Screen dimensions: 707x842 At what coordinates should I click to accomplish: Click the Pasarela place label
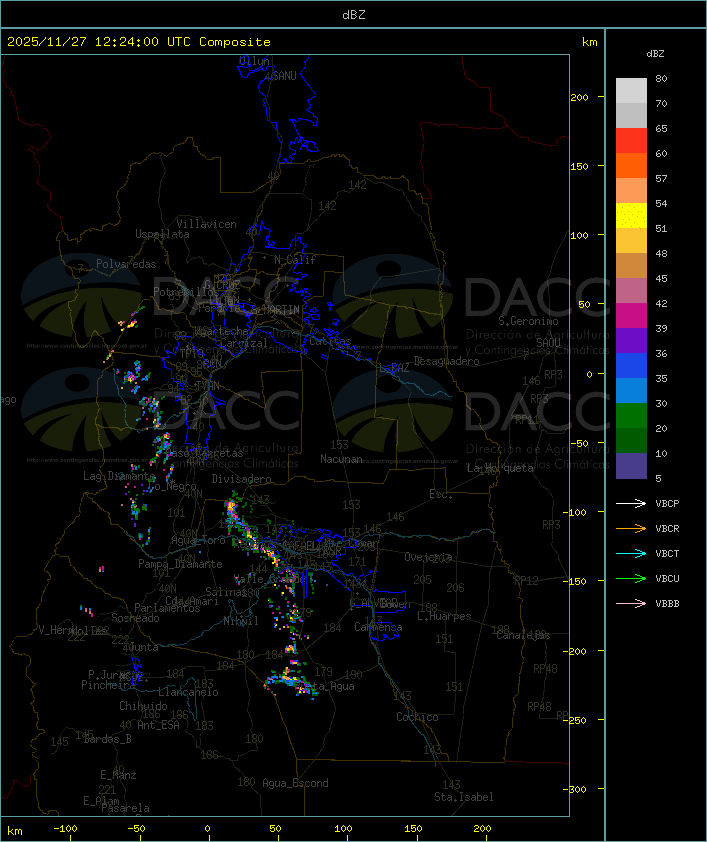tap(125, 808)
